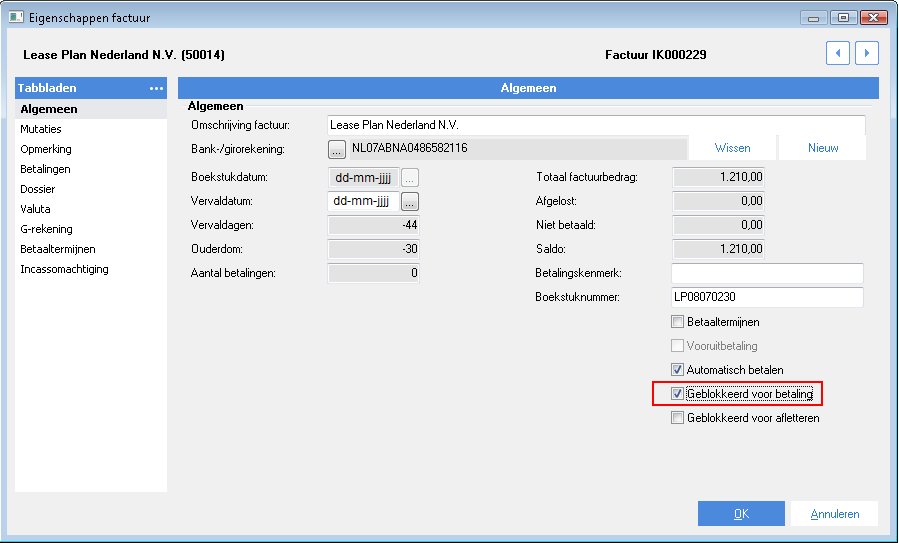Viewport: 899px width, 543px height.
Task: Go to the next invoice arrow
Action: 867,53
